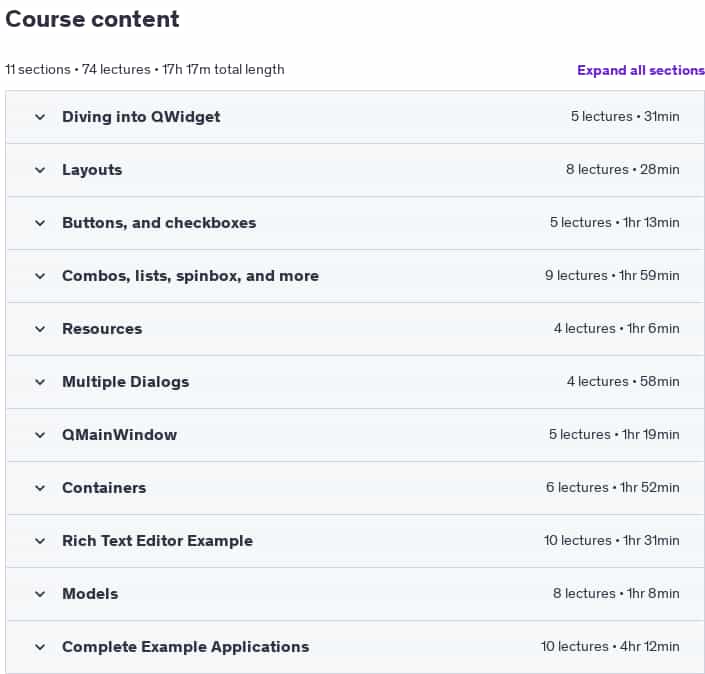Click the 5 lectures • 1hr 19min label

click(614, 434)
